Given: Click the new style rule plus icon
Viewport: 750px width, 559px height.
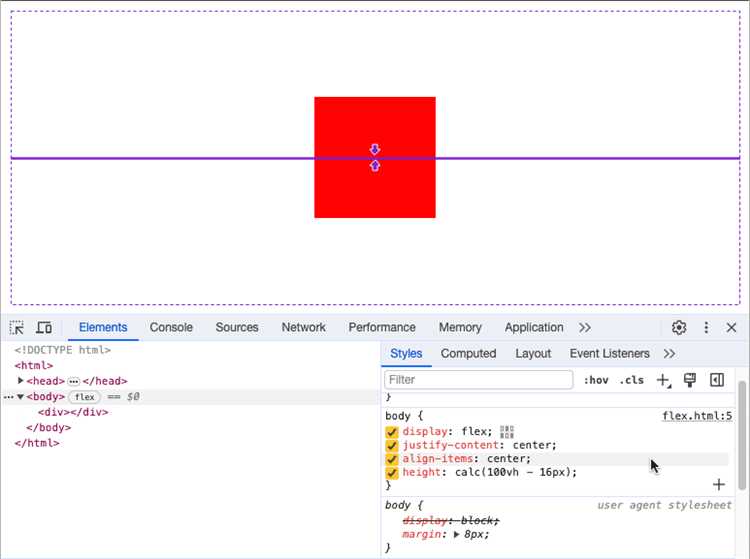Looking at the screenshot, I should pos(663,380).
